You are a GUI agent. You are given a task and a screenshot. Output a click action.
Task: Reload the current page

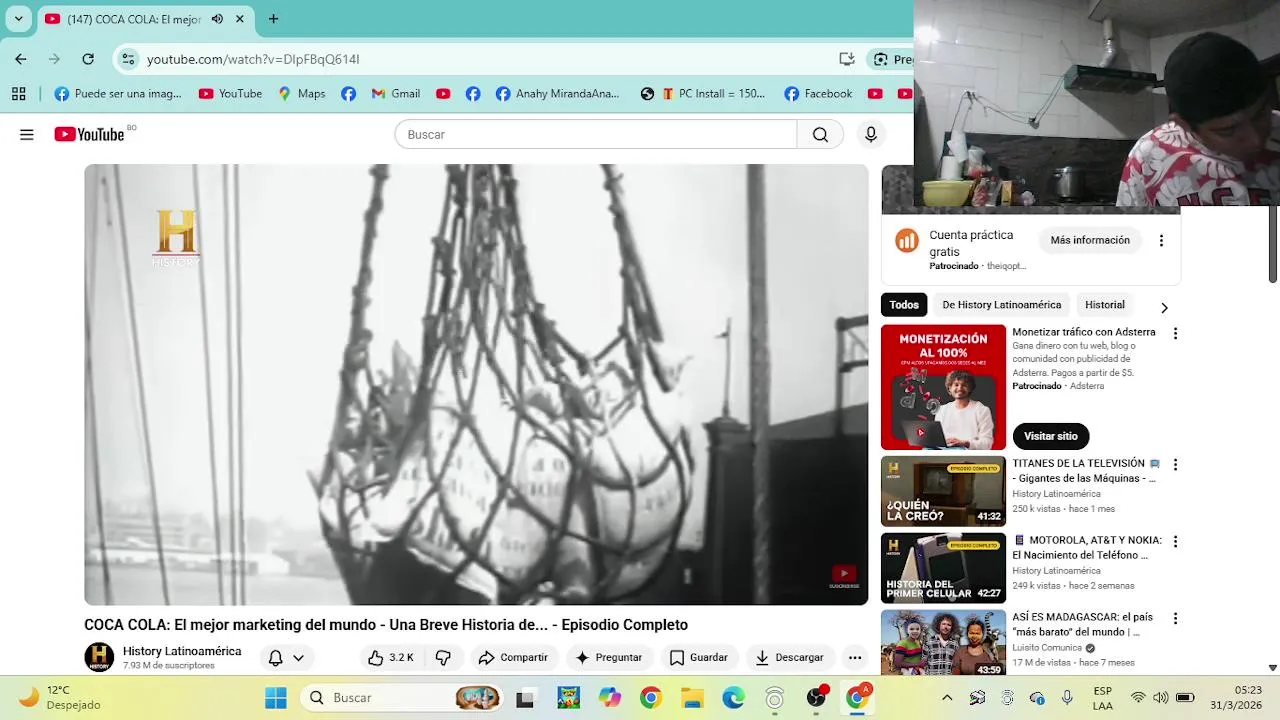click(88, 59)
